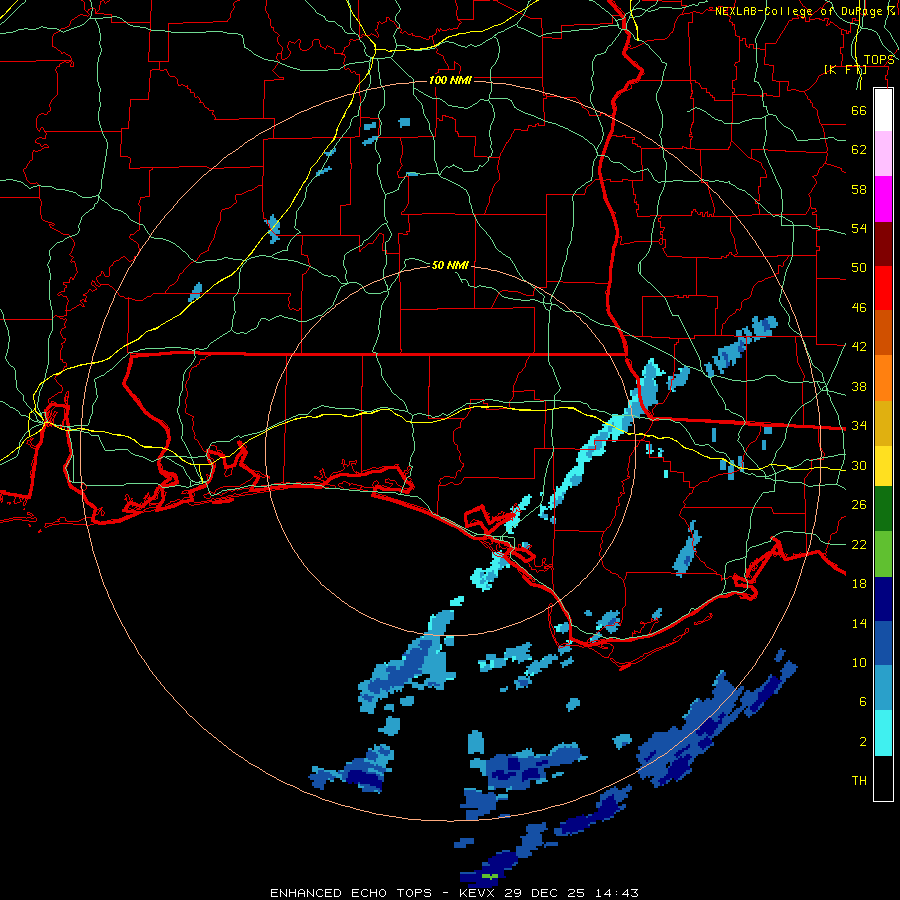
Task: Click the legend value 30
Action: click(859, 465)
